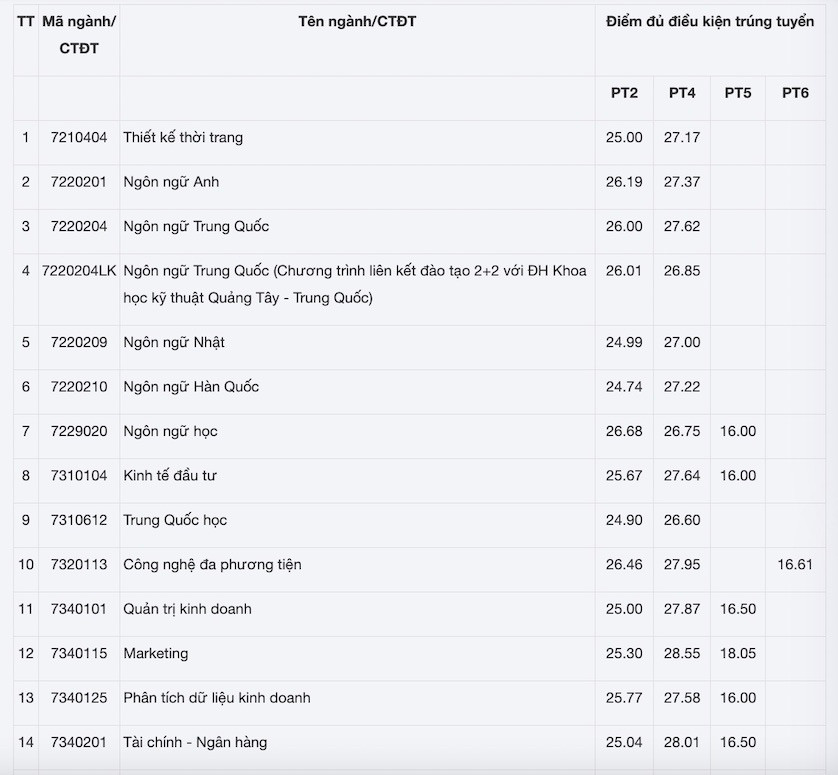The image size is (838, 775).
Task: Click Marketing's PT4 score 28.55
Action: 682,654
